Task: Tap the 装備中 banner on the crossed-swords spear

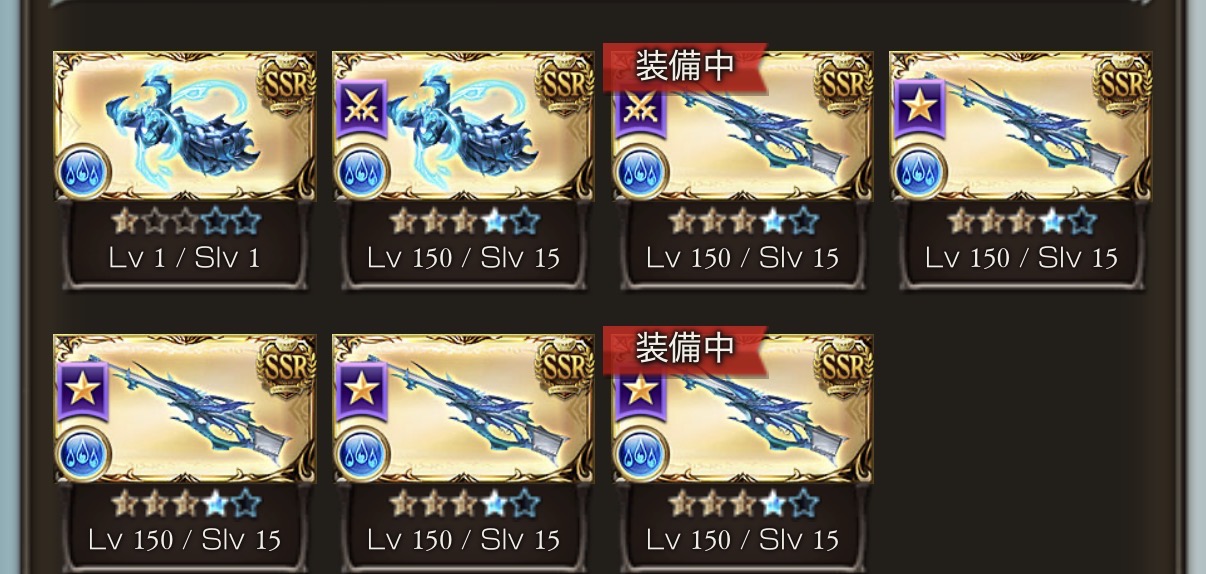Action: 685,65
